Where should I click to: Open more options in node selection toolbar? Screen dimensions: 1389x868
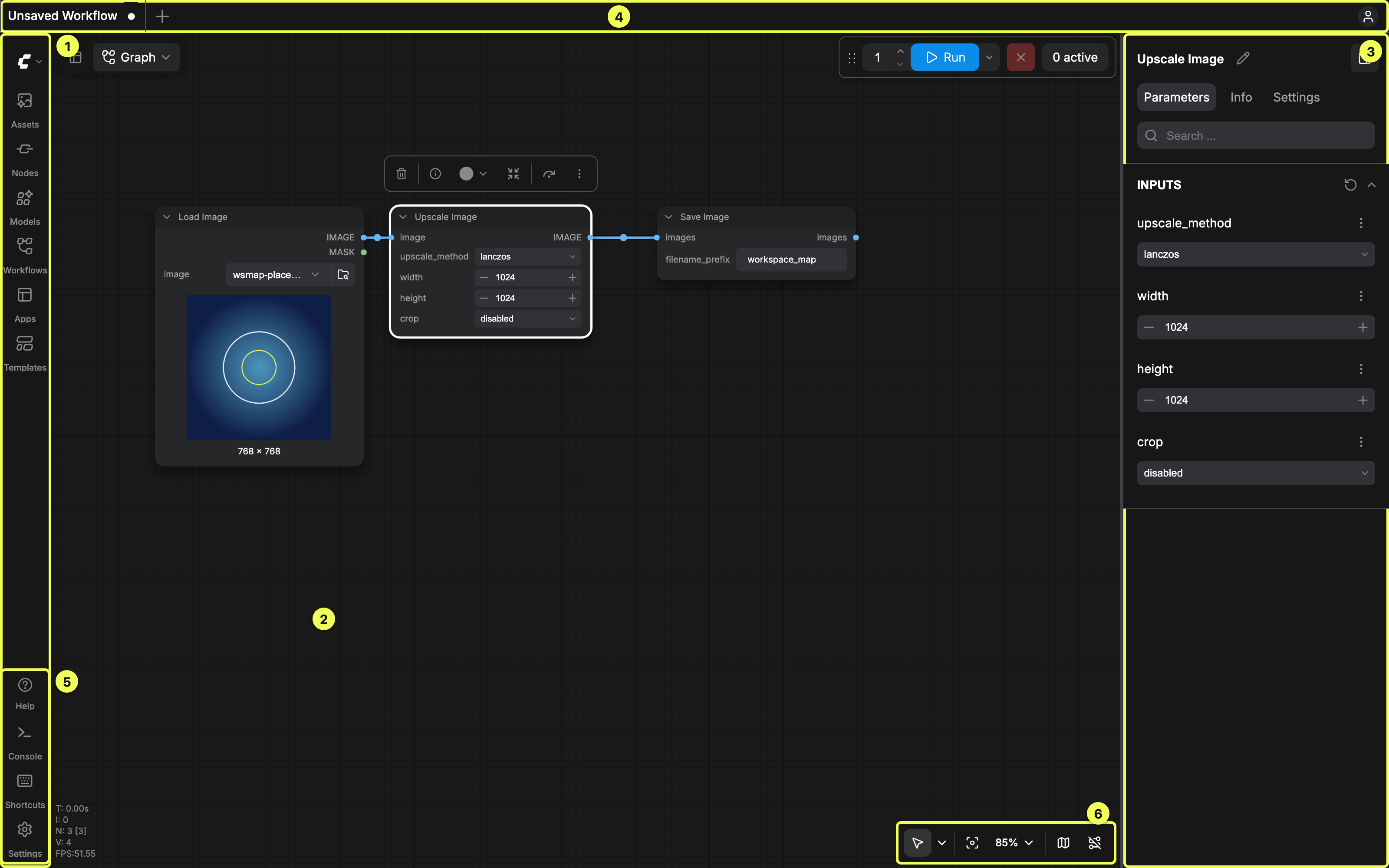[579, 173]
